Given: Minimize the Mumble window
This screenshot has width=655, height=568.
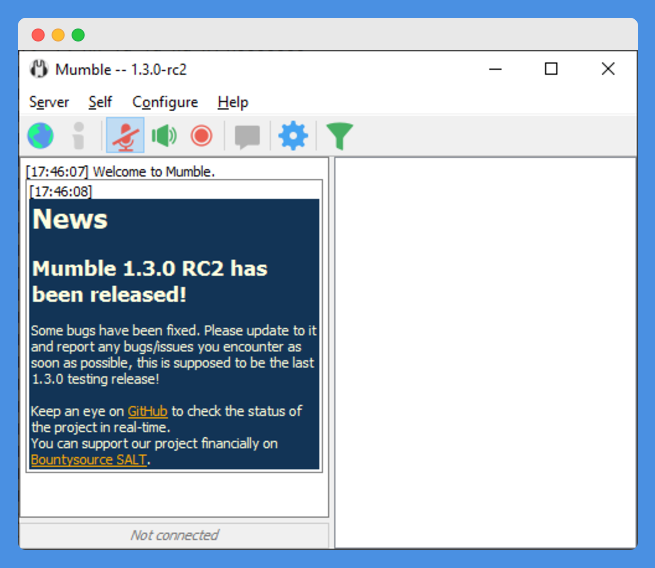Looking at the screenshot, I should pos(495,69).
